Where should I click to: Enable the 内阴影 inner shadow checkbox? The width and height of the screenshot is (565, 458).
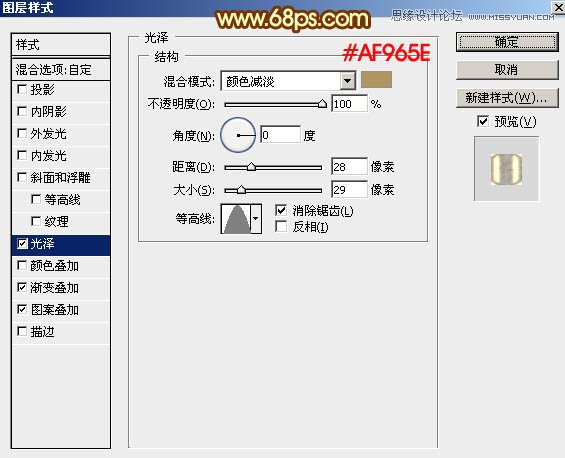pos(22,111)
